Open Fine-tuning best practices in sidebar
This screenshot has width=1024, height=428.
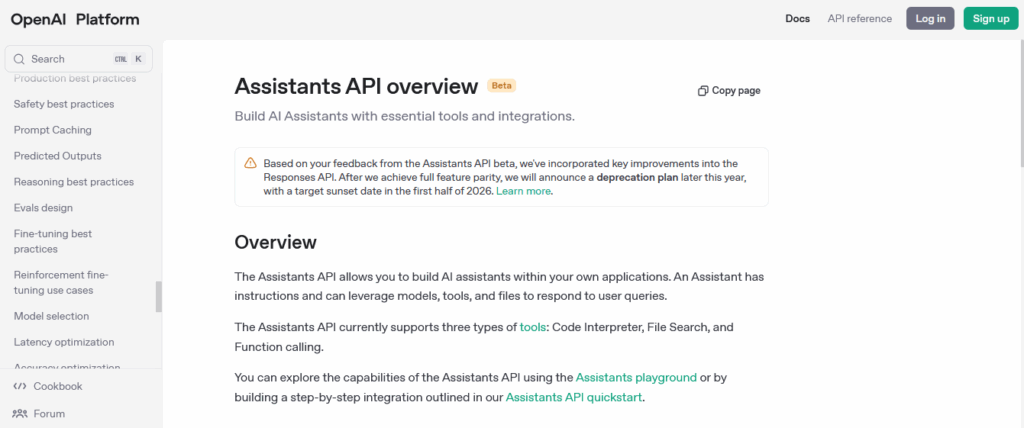pos(53,241)
